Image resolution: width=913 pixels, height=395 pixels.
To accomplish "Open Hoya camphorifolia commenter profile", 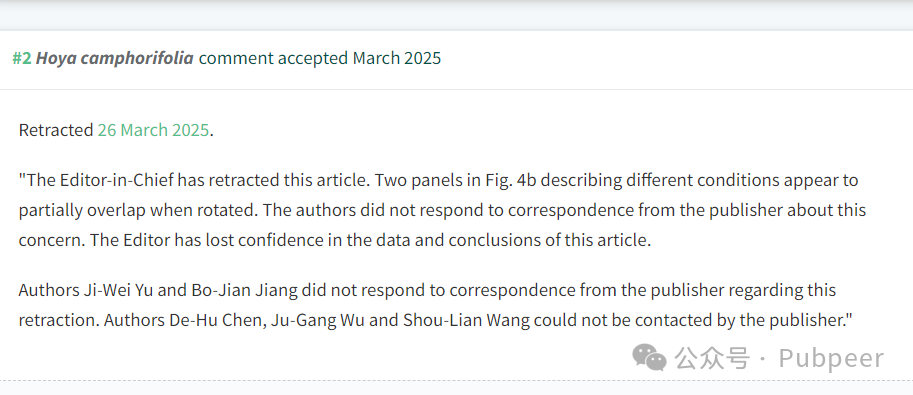I will tap(115, 59).
